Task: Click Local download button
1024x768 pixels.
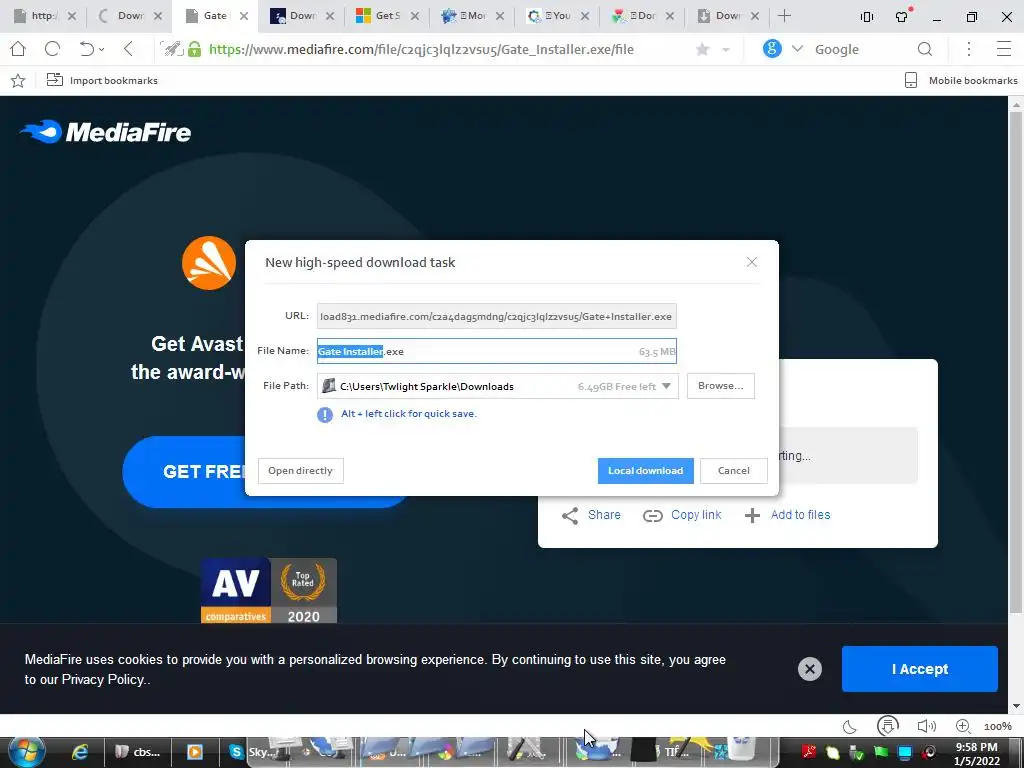Action: (645, 471)
